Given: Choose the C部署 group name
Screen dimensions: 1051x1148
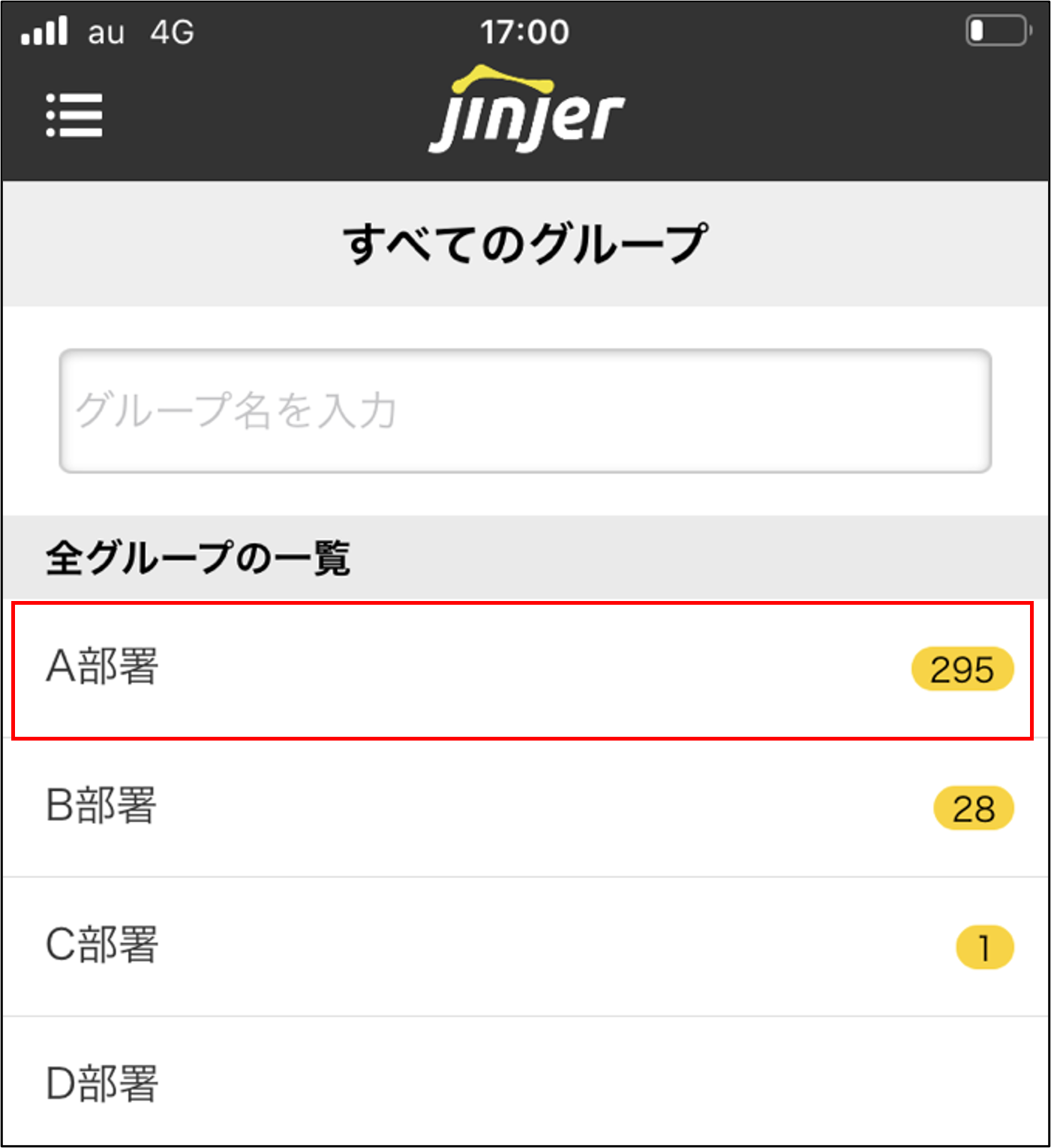Looking at the screenshot, I should (103, 945).
